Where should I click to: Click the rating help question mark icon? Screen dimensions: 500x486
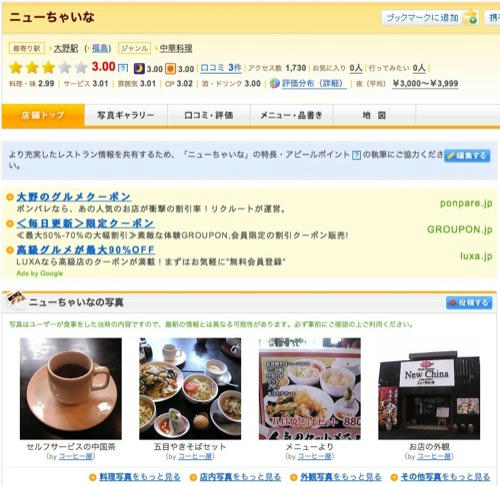click(123, 68)
